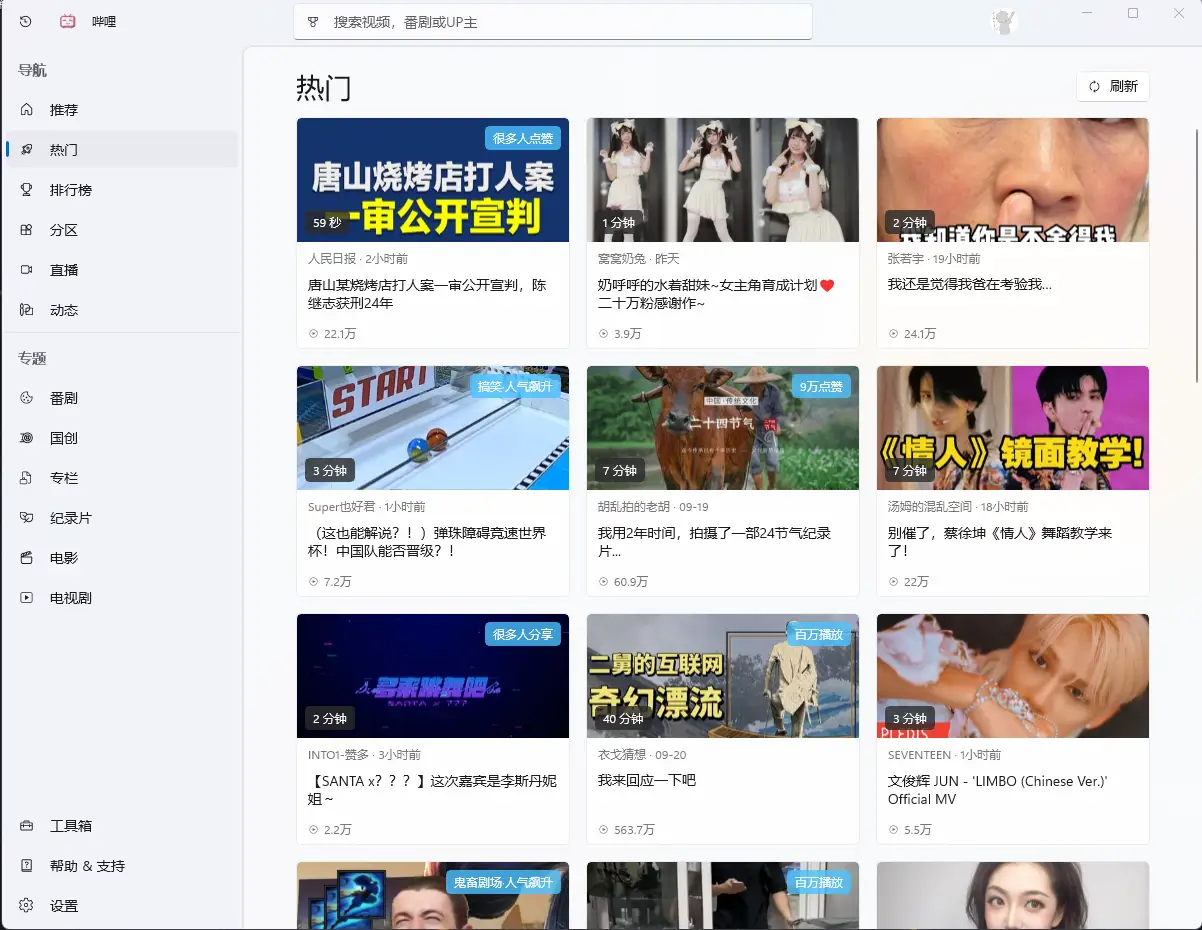Click the 帮助 & 支持 icon
The height and width of the screenshot is (930, 1202).
(x=27, y=866)
